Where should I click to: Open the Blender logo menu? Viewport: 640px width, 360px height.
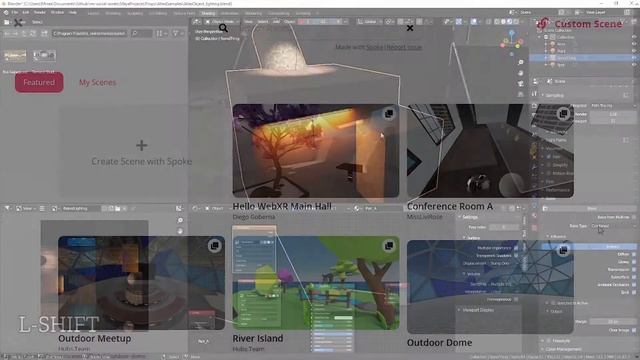(6, 13)
